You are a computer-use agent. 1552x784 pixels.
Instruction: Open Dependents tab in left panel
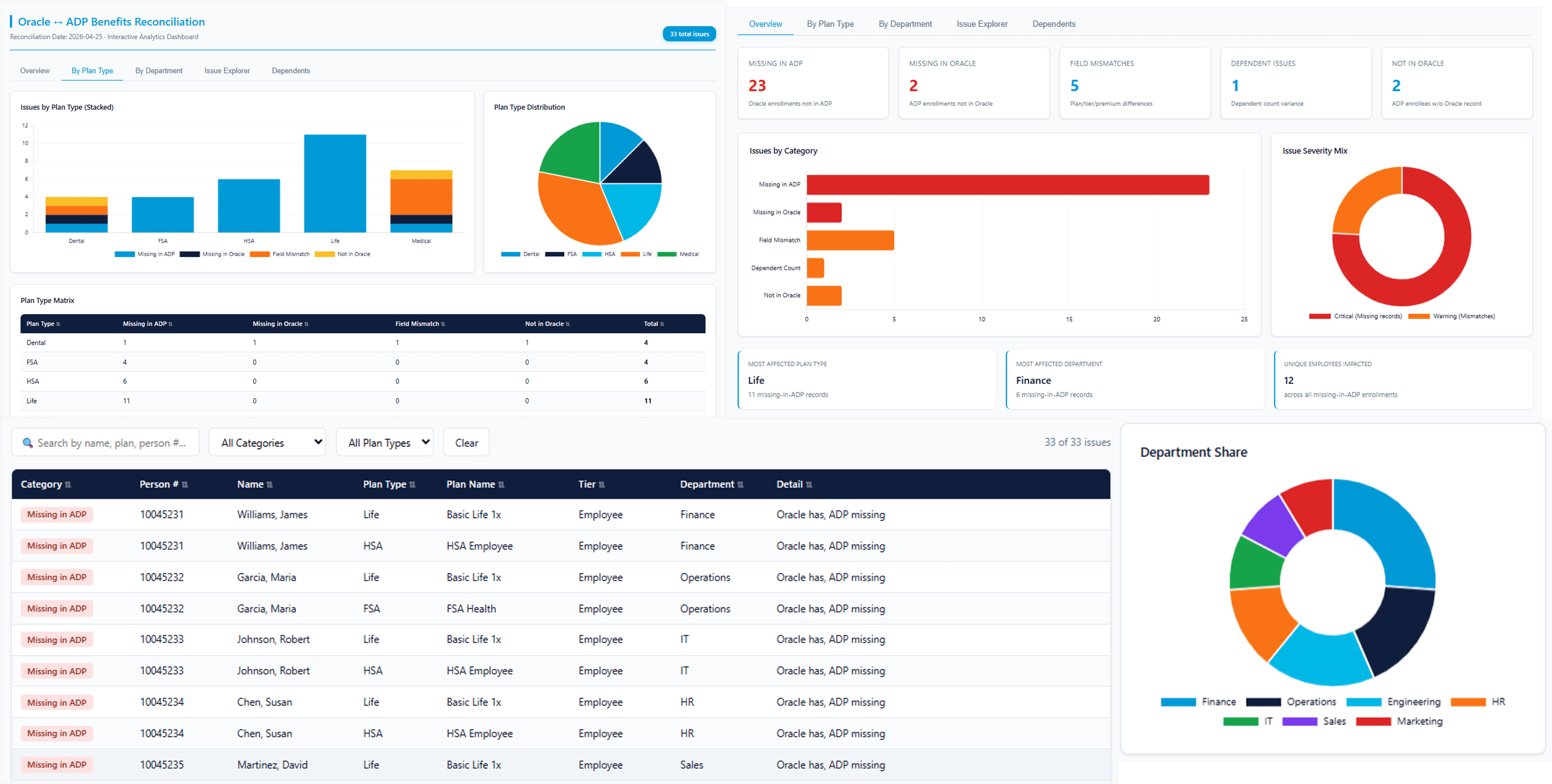[291, 70]
